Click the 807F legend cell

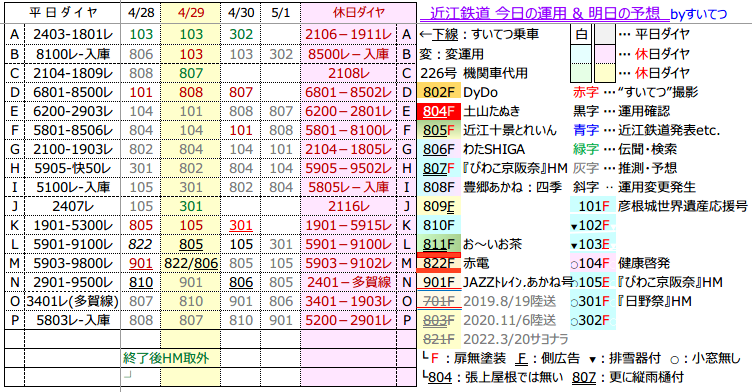[x=438, y=168]
